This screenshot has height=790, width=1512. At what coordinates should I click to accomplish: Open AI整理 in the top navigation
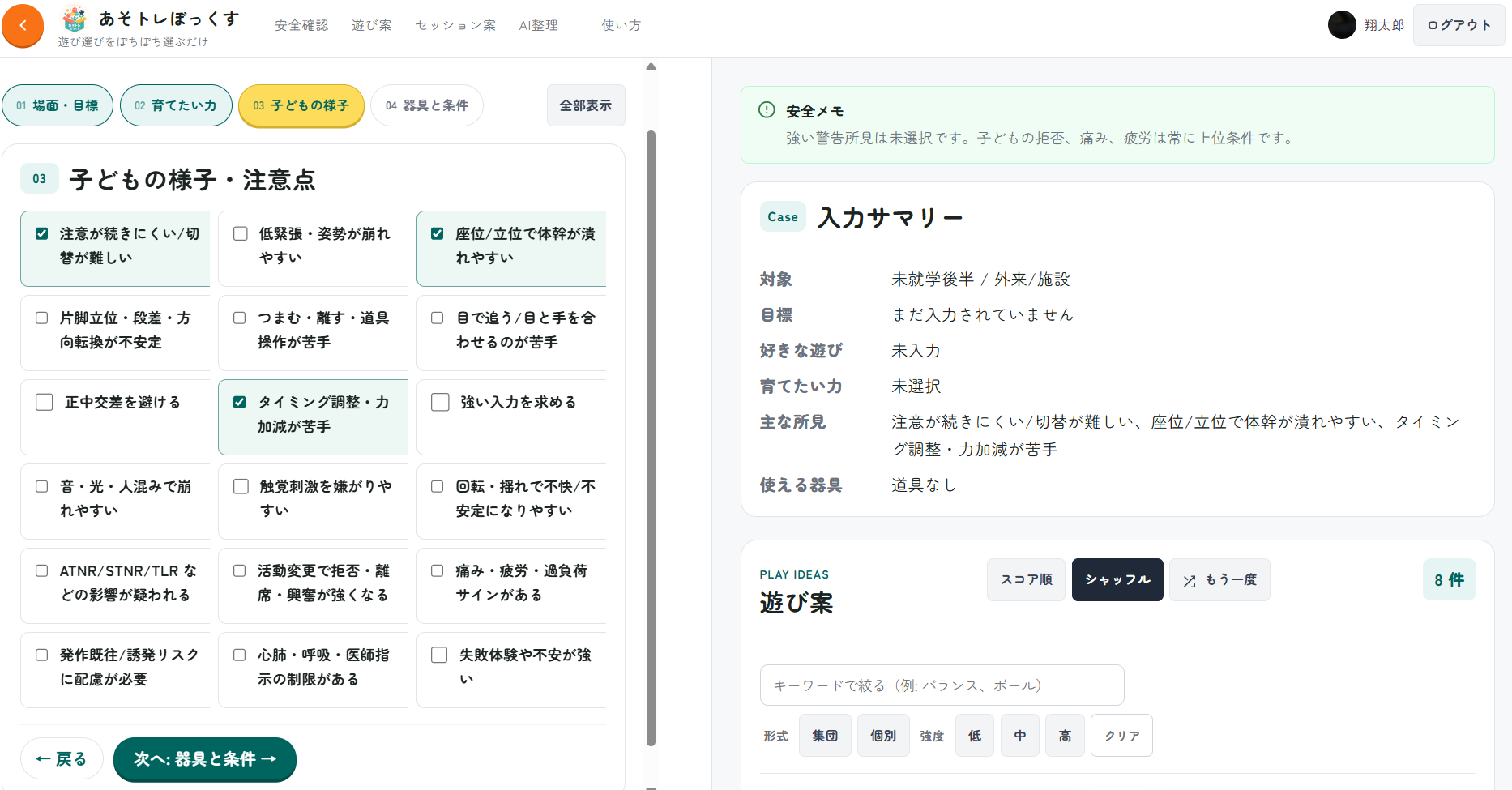(x=538, y=25)
